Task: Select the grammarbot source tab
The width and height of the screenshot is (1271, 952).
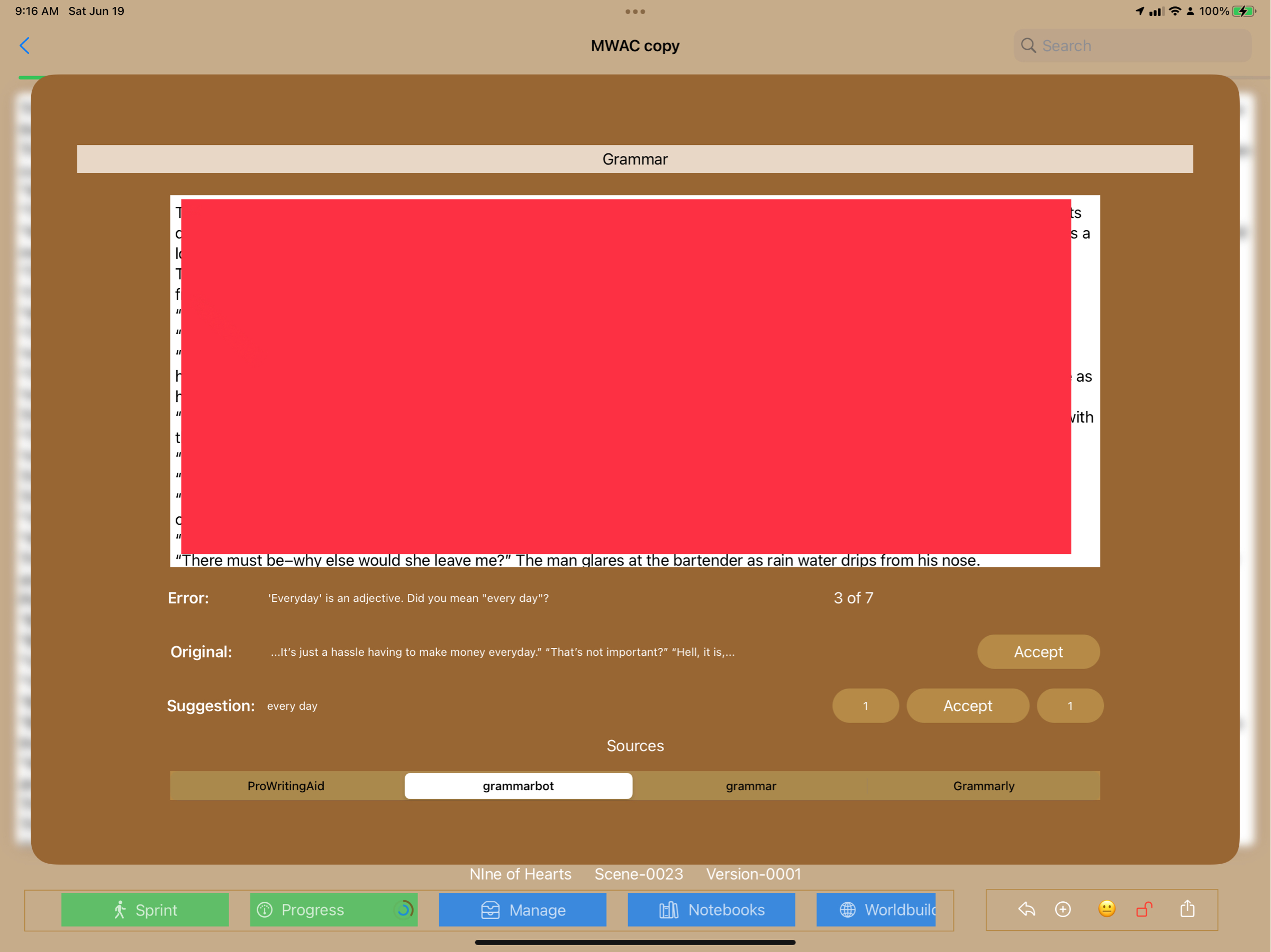Action: pos(518,785)
